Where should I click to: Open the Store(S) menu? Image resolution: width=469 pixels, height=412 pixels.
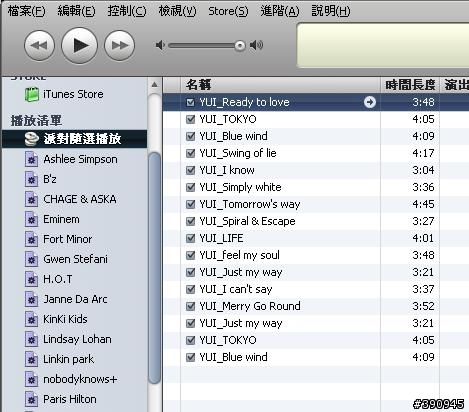coord(228,11)
